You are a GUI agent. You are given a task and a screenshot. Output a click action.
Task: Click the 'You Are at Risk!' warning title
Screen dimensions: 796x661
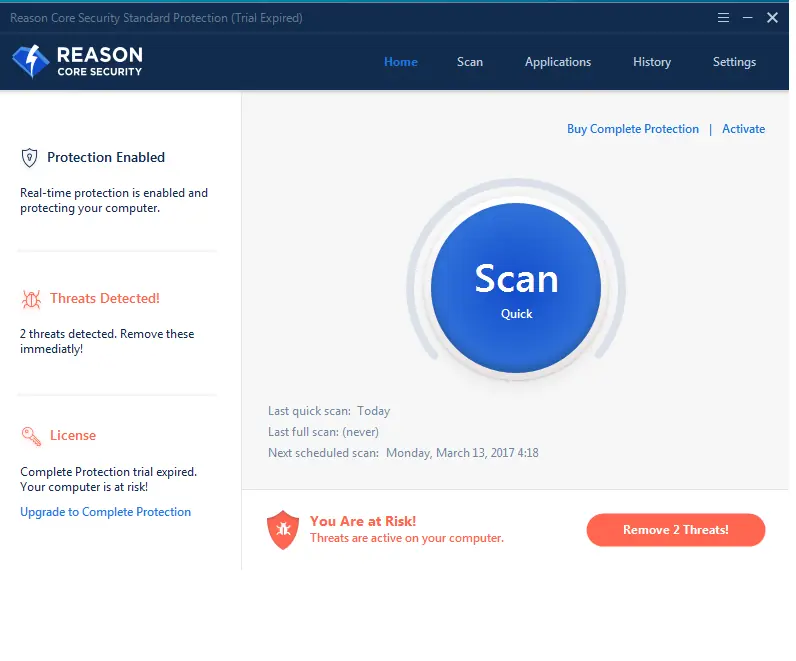click(363, 521)
